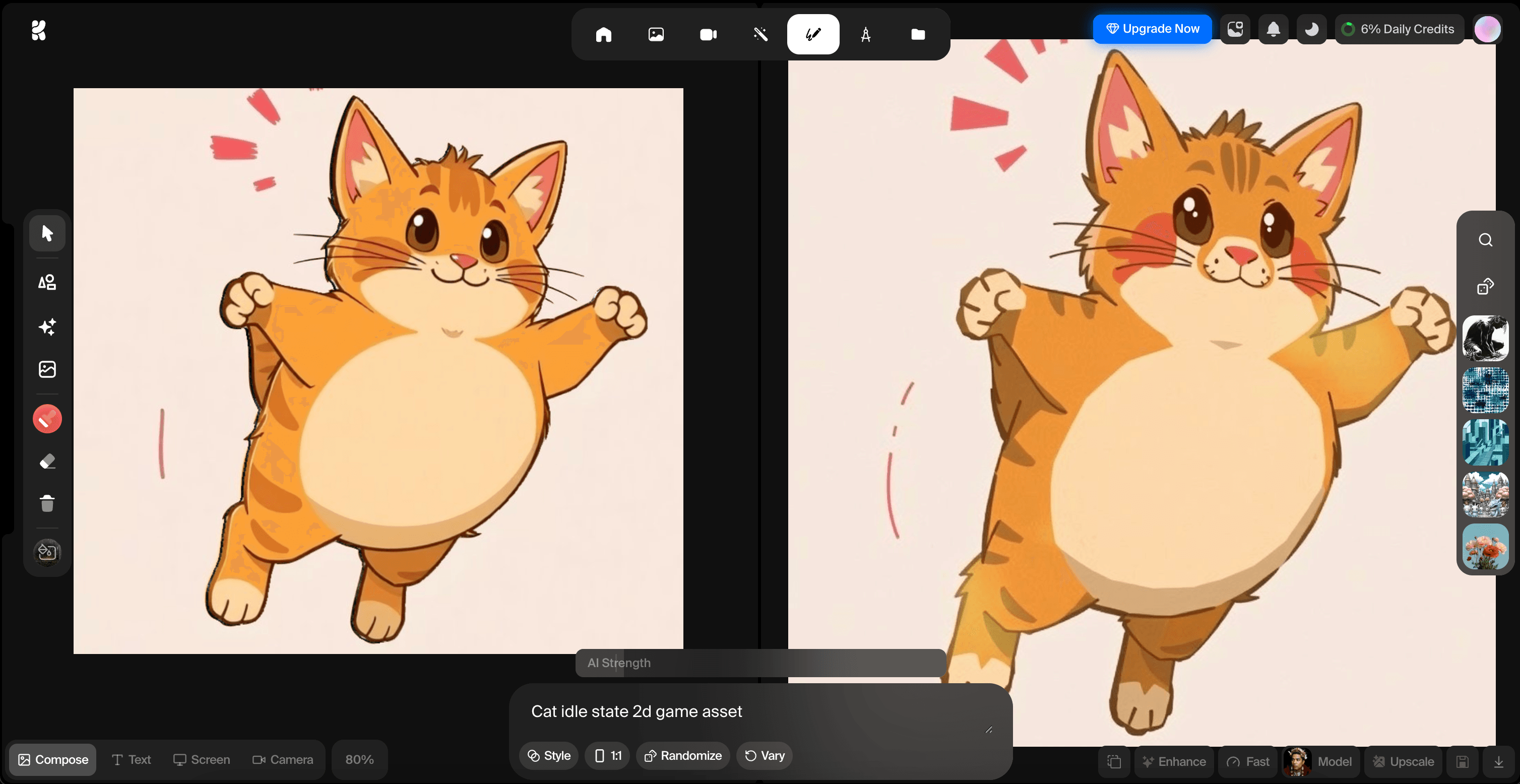
Task: Clear canvas with the trash icon
Action: click(47, 503)
